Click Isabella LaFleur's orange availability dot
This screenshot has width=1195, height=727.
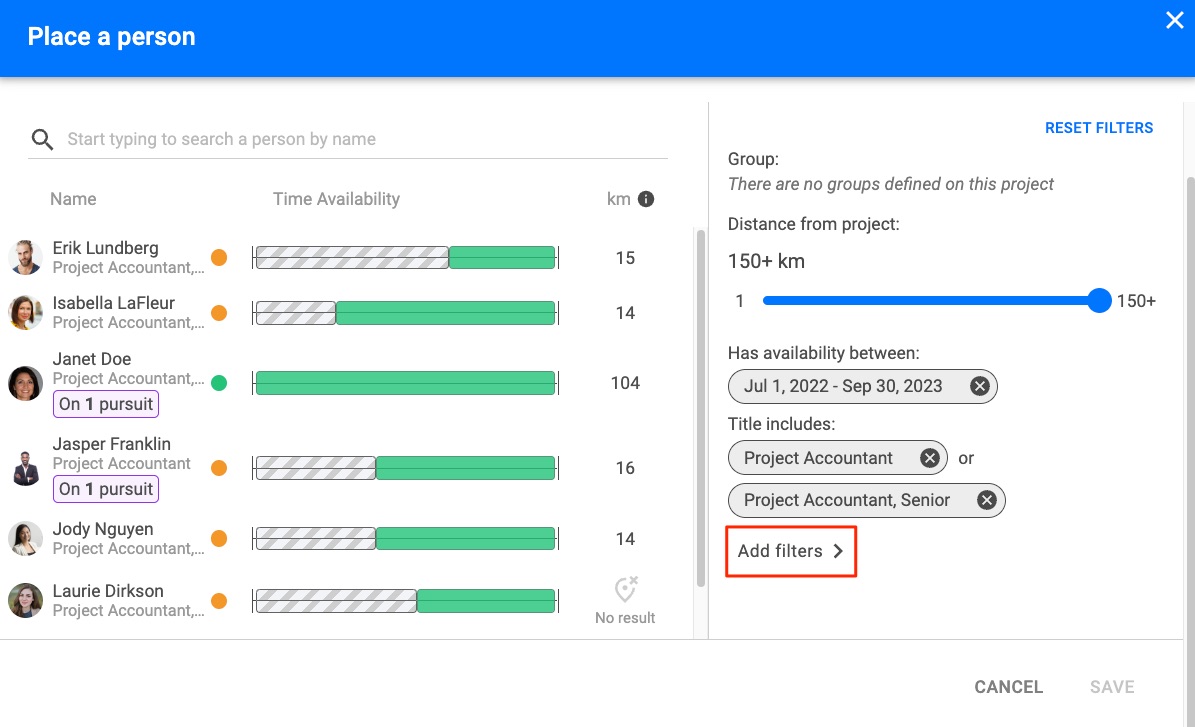click(x=219, y=312)
